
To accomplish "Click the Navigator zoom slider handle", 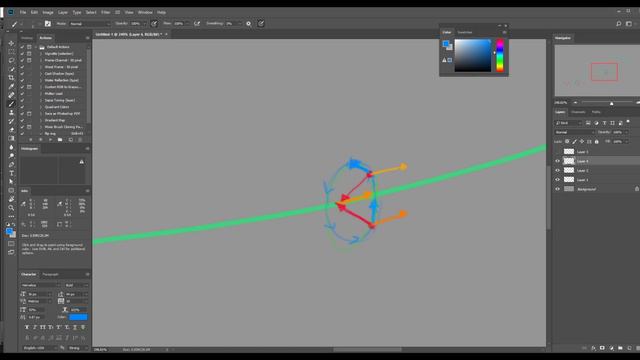I will (x=611, y=103).
